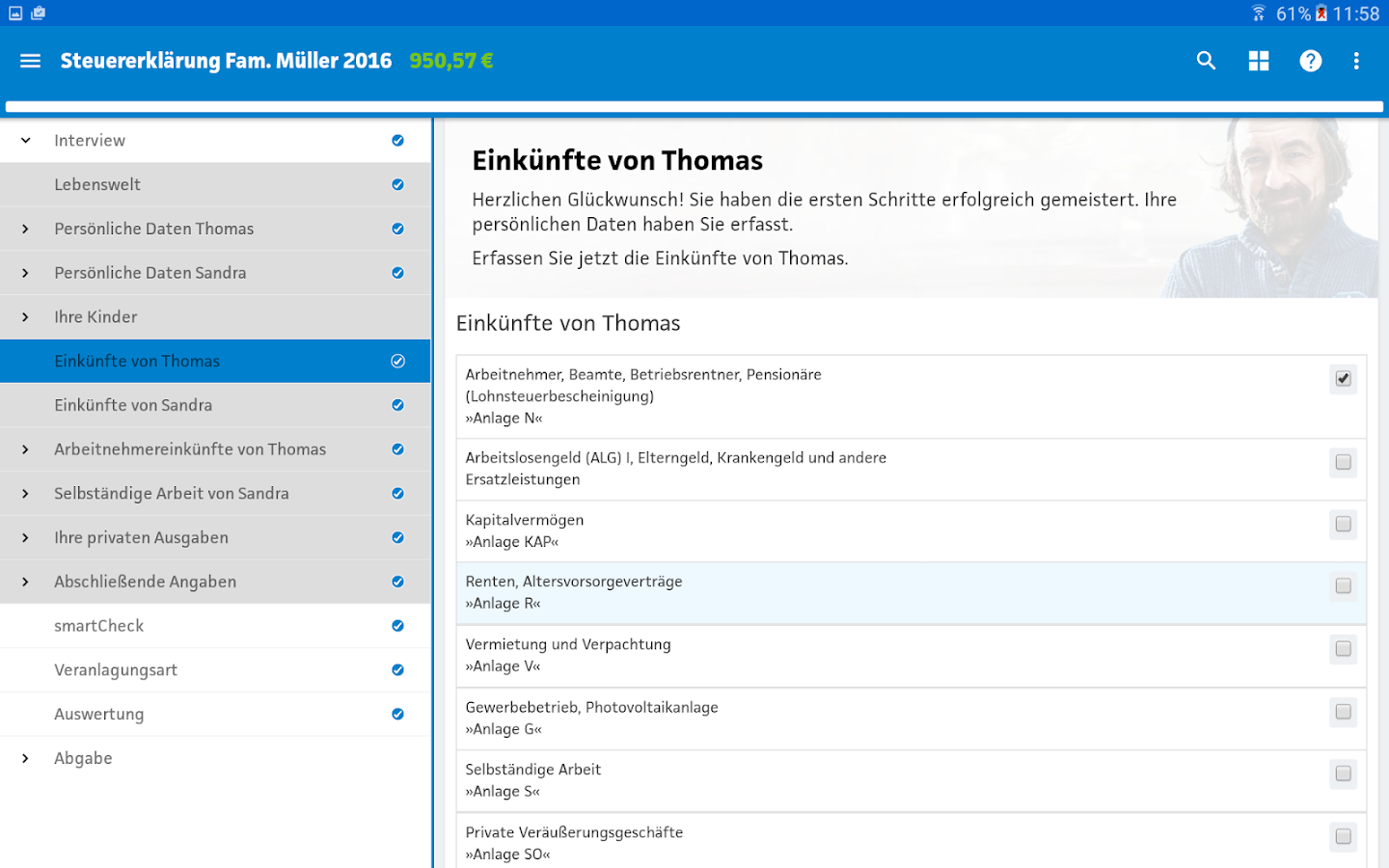Click checkmark next to Einkünfte von Sandra
This screenshot has width=1389, height=868.
[x=397, y=405]
